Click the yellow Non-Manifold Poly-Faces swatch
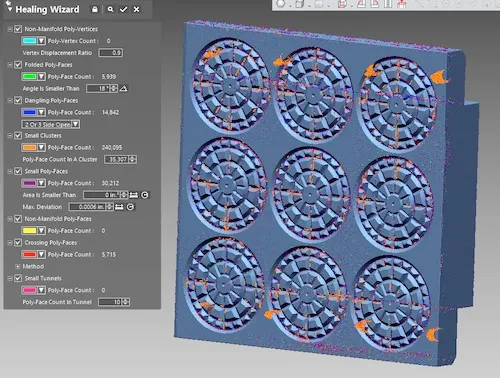Image resolution: width=500 pixels, height=378 pixels. 29,231
